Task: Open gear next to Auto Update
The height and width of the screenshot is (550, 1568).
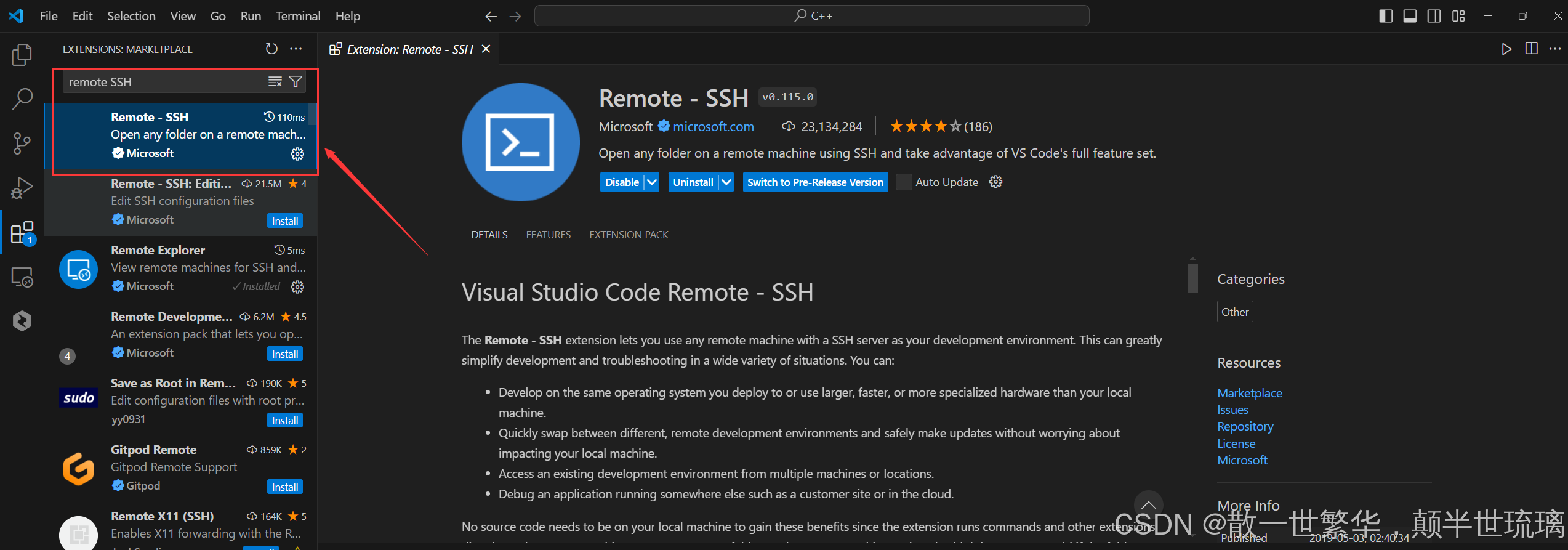Action: pos(995,182)
